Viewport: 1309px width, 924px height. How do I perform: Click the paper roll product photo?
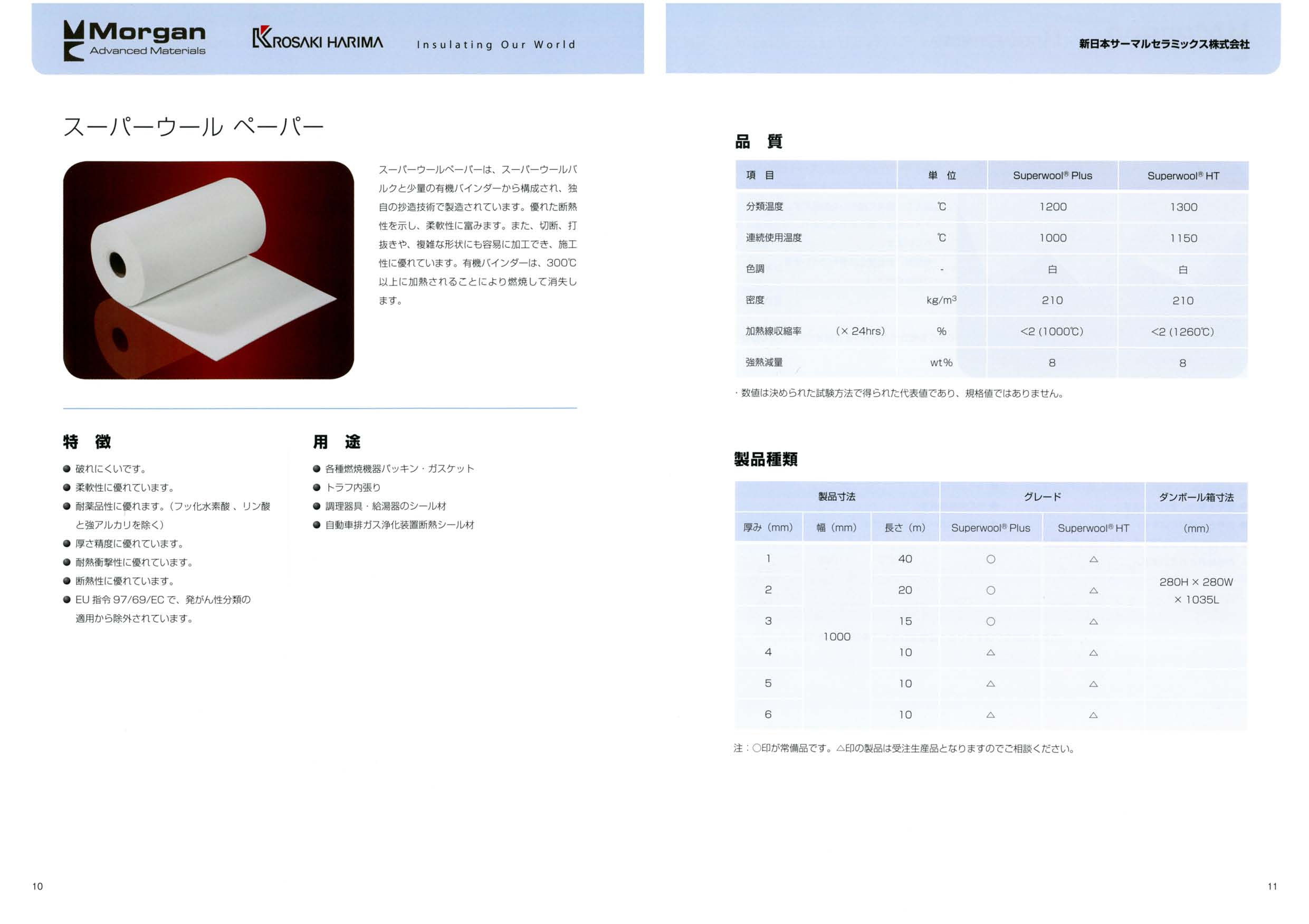pyautogui.click(x=208, y=270)
